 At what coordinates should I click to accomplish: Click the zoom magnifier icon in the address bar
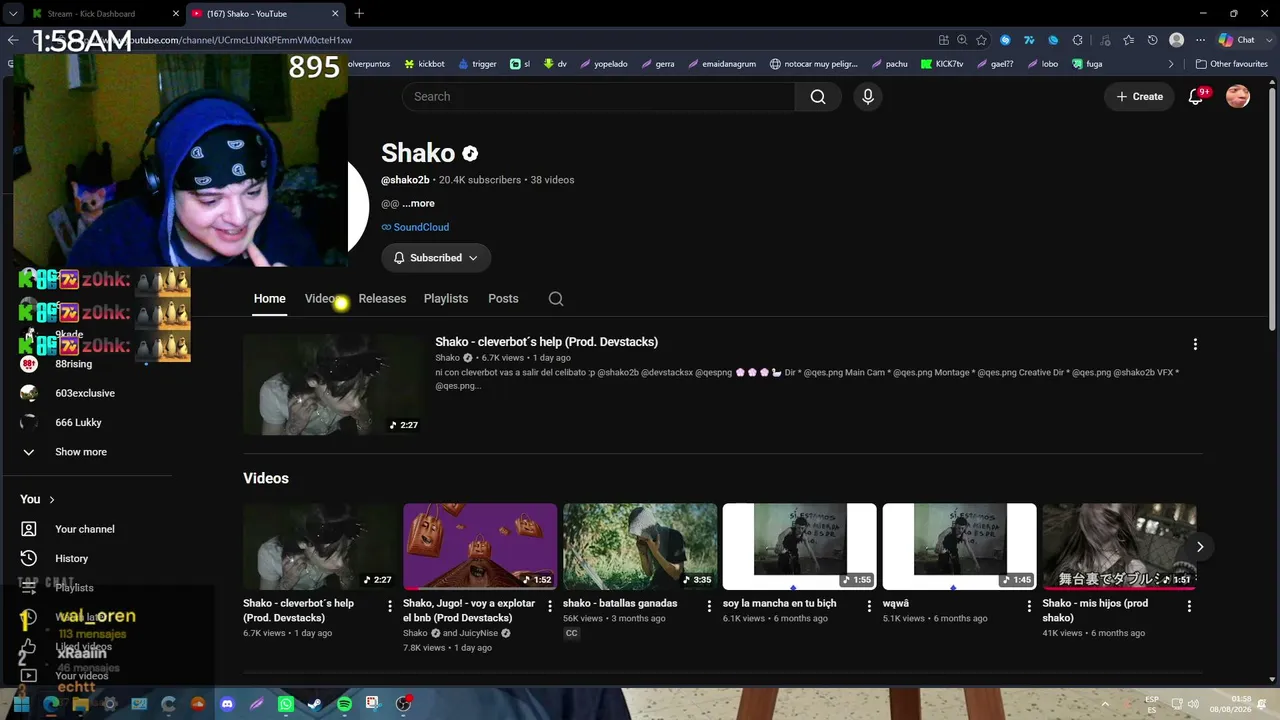point(962,40)
